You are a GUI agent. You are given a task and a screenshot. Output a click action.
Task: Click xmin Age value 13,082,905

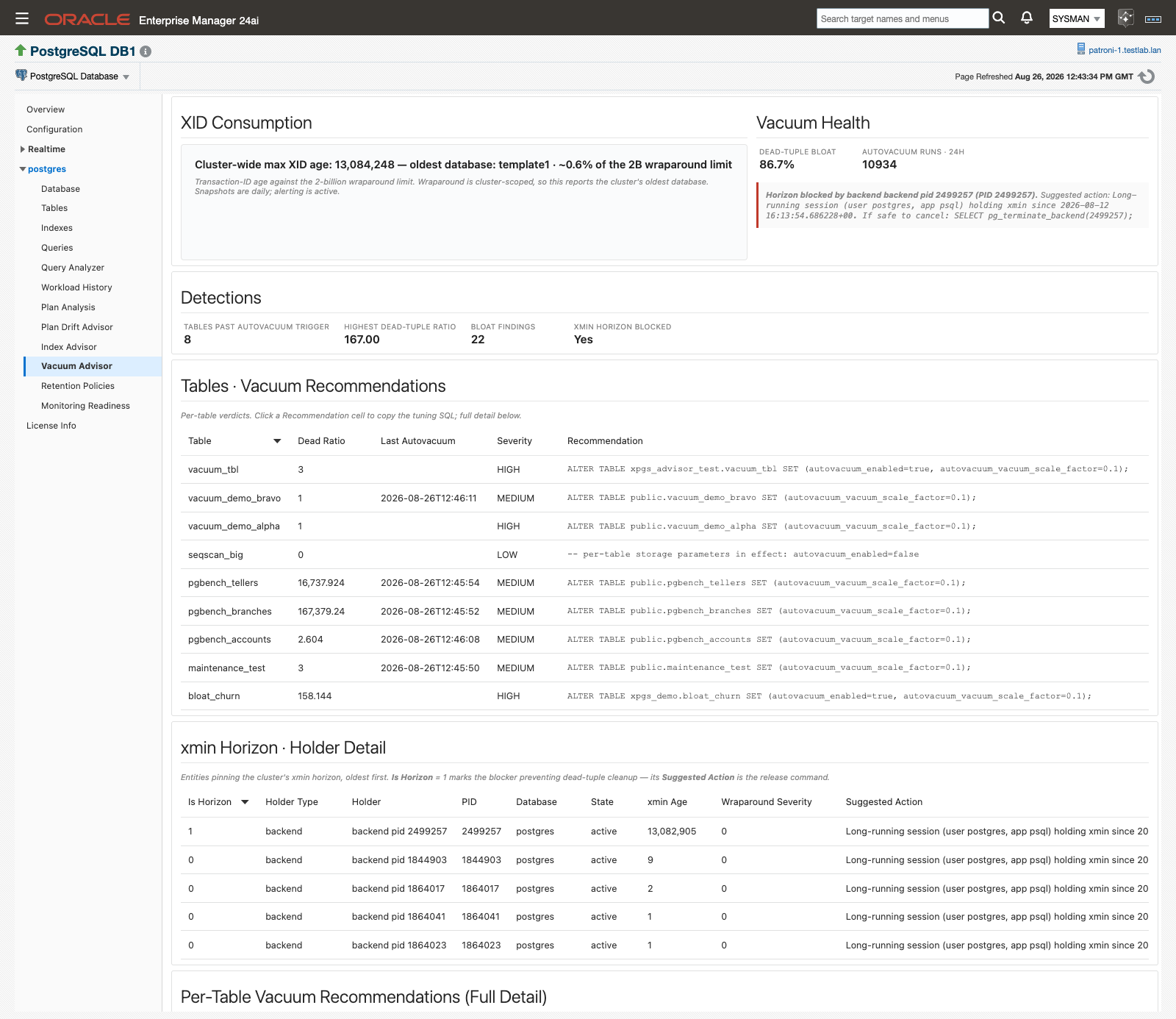click(672, 832)
